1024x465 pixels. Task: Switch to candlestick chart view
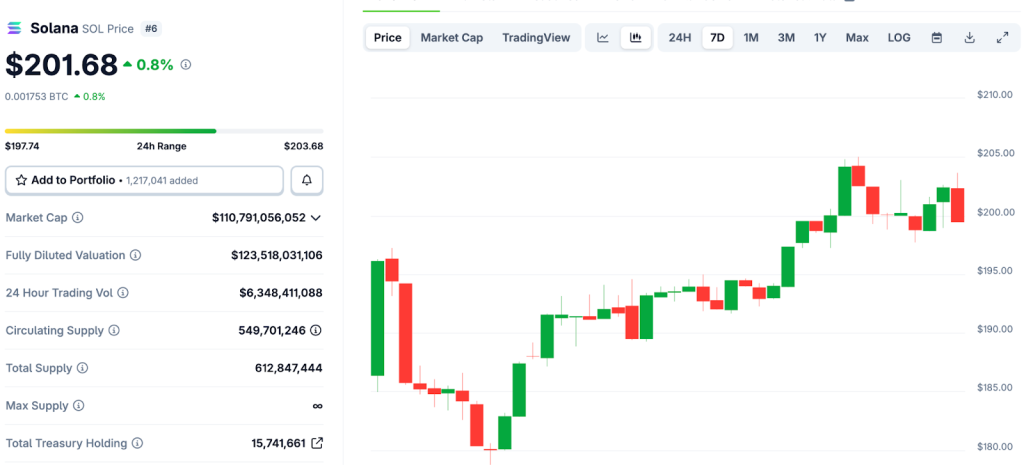point(635,38)
